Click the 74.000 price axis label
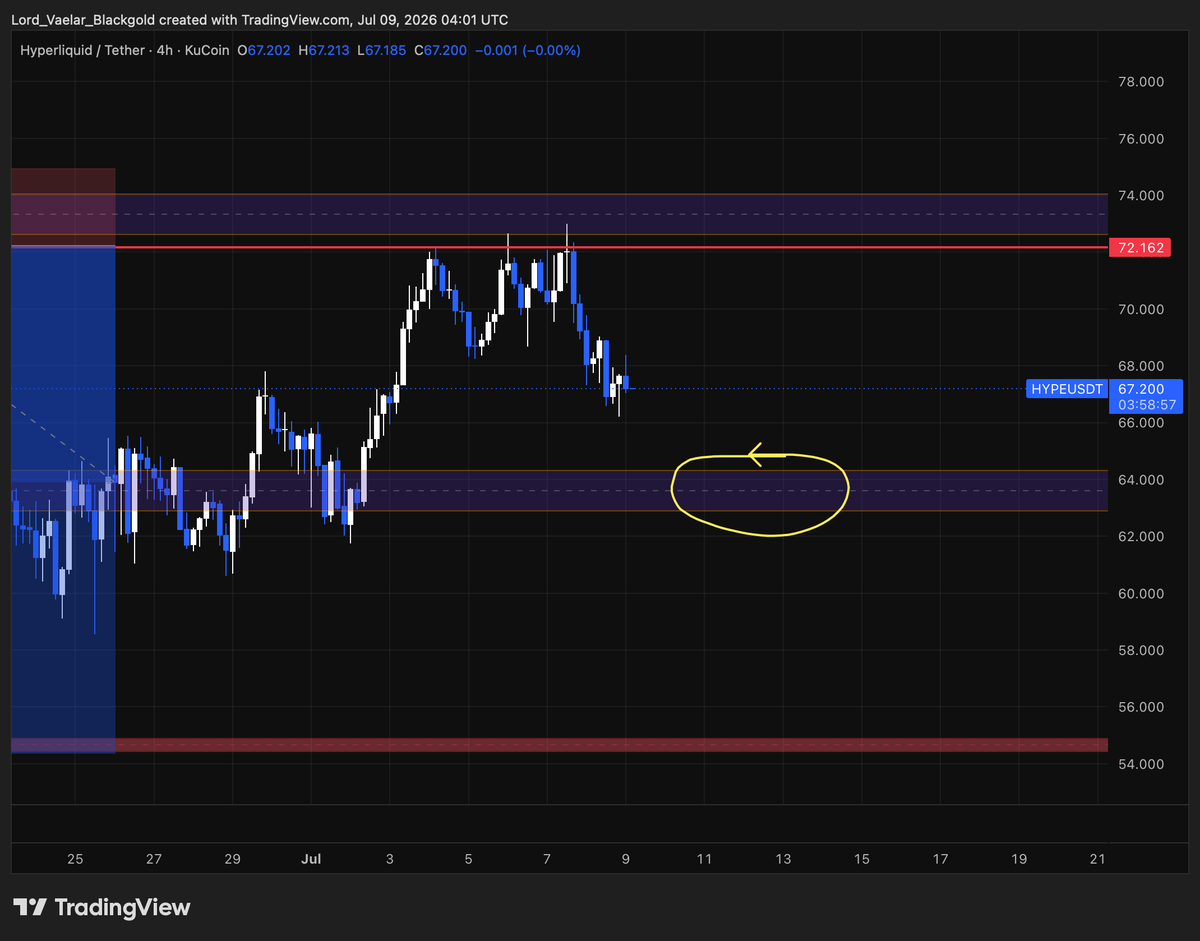Image resolution: width=1200 pixels, height=941 pixels. [1140, 195]
